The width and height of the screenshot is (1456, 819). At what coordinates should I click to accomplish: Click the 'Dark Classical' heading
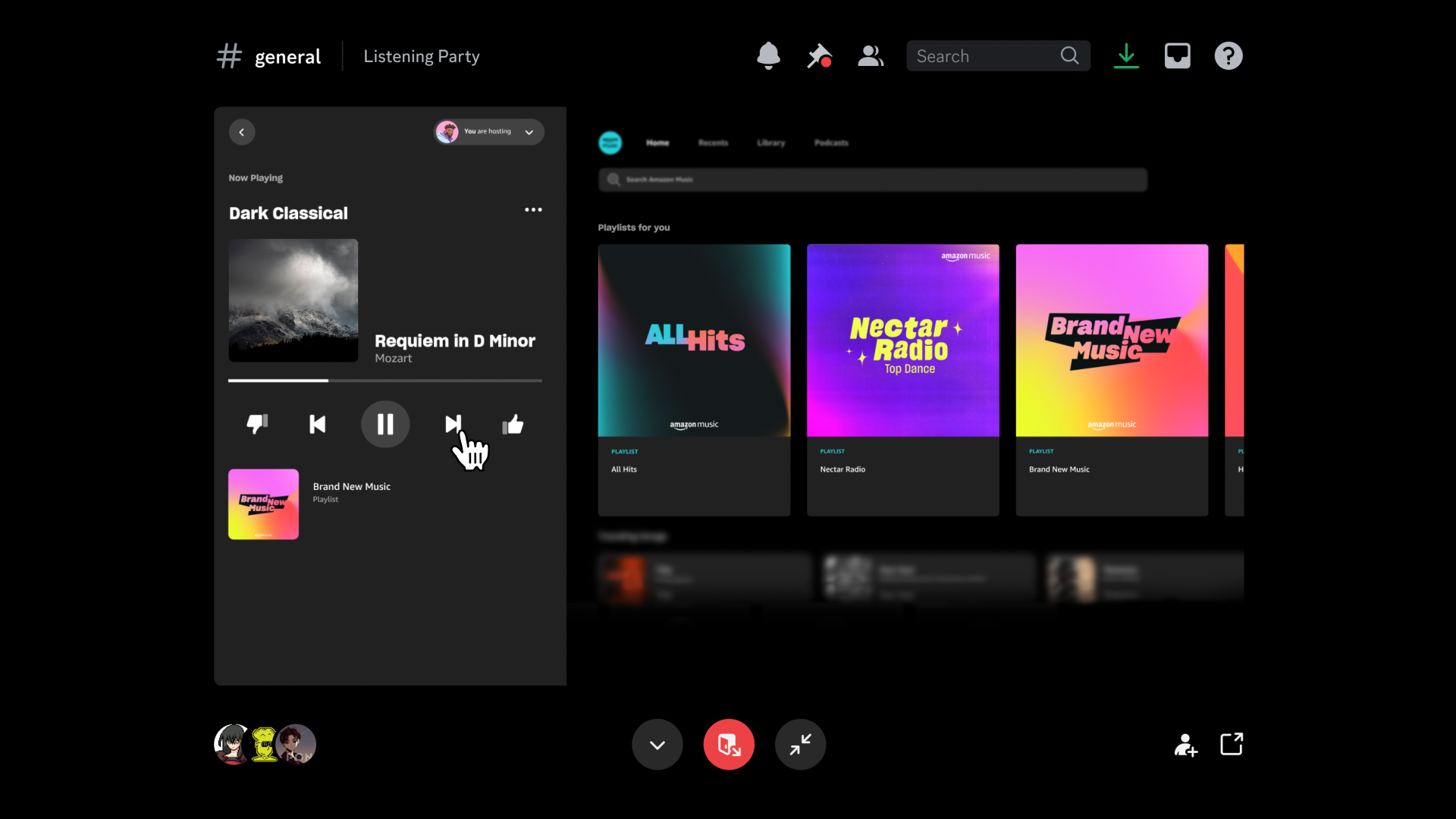(288, 214)
